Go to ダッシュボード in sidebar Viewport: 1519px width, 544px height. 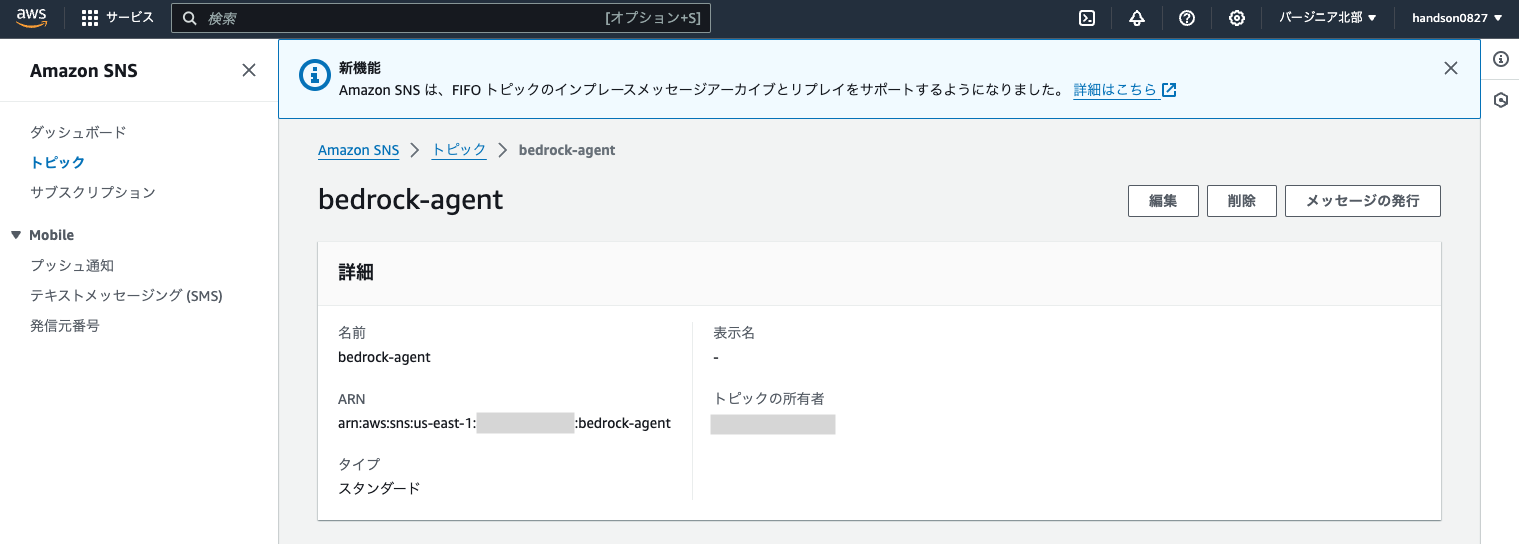tap(78, 132)
